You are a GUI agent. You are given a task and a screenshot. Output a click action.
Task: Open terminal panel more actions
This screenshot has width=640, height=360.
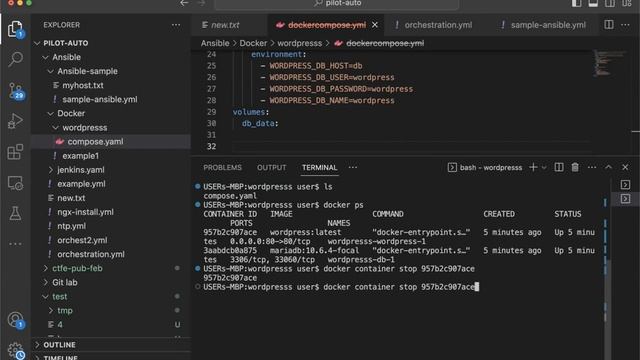(x=592, y=167)
